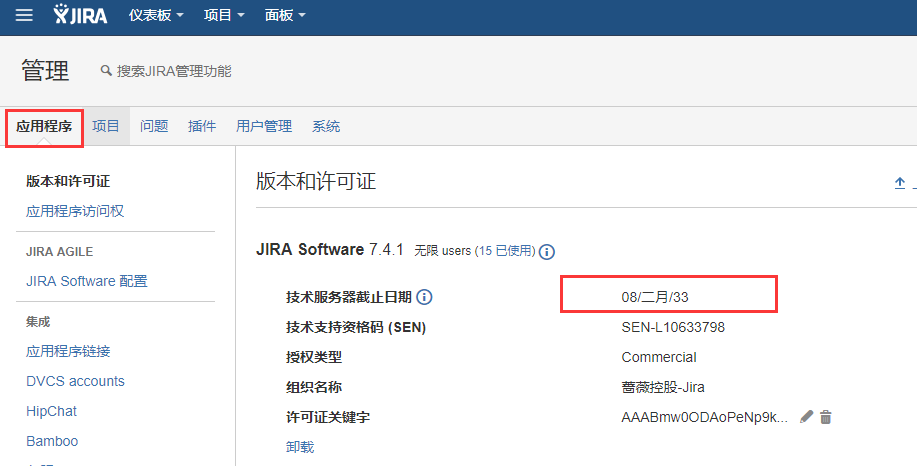Click the 管理 page title
Image resolution: width=917 pixels, height=466 pixels.
tap(45, 71)
